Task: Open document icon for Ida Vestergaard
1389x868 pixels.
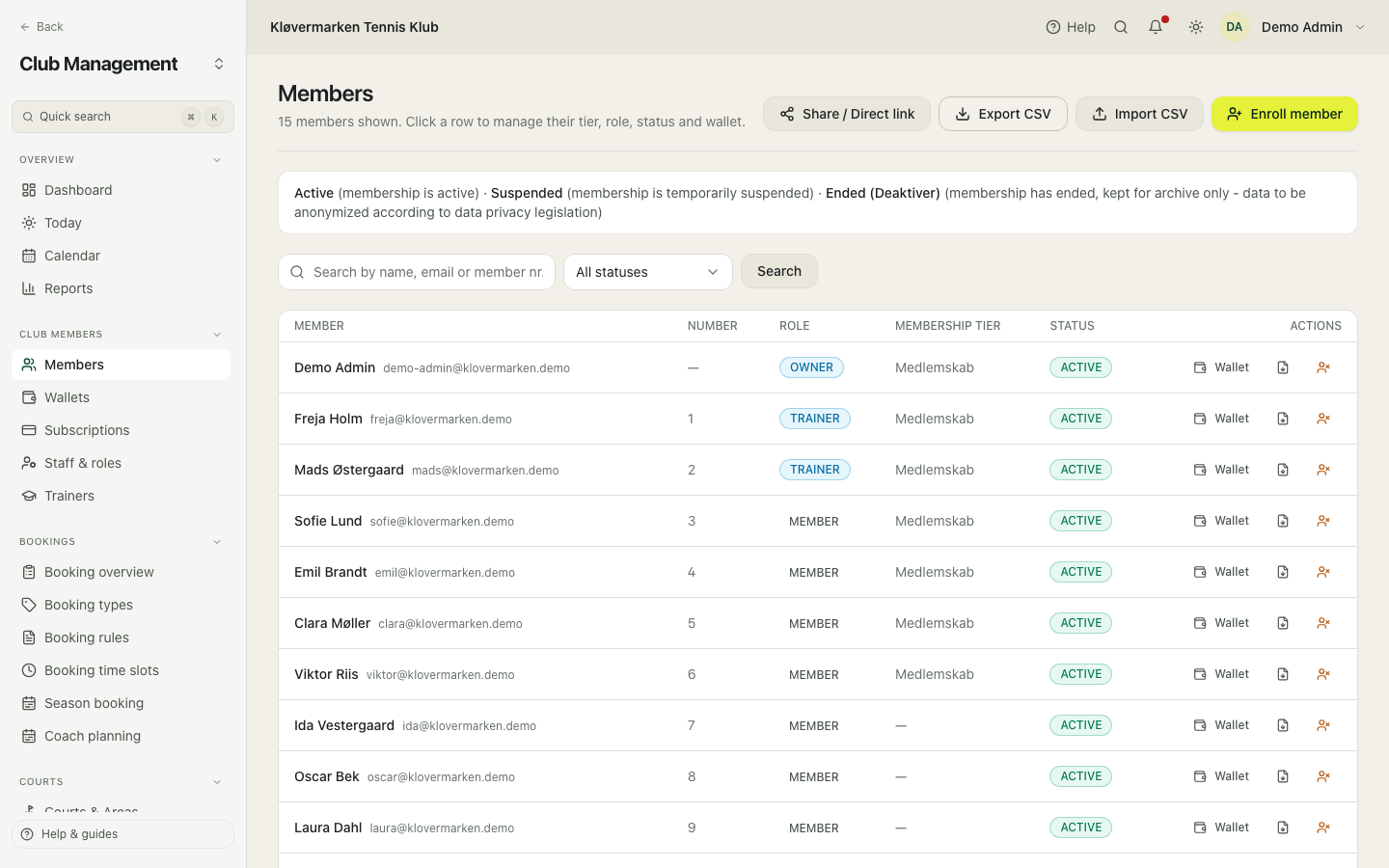Action: (x=1283, y=725)
